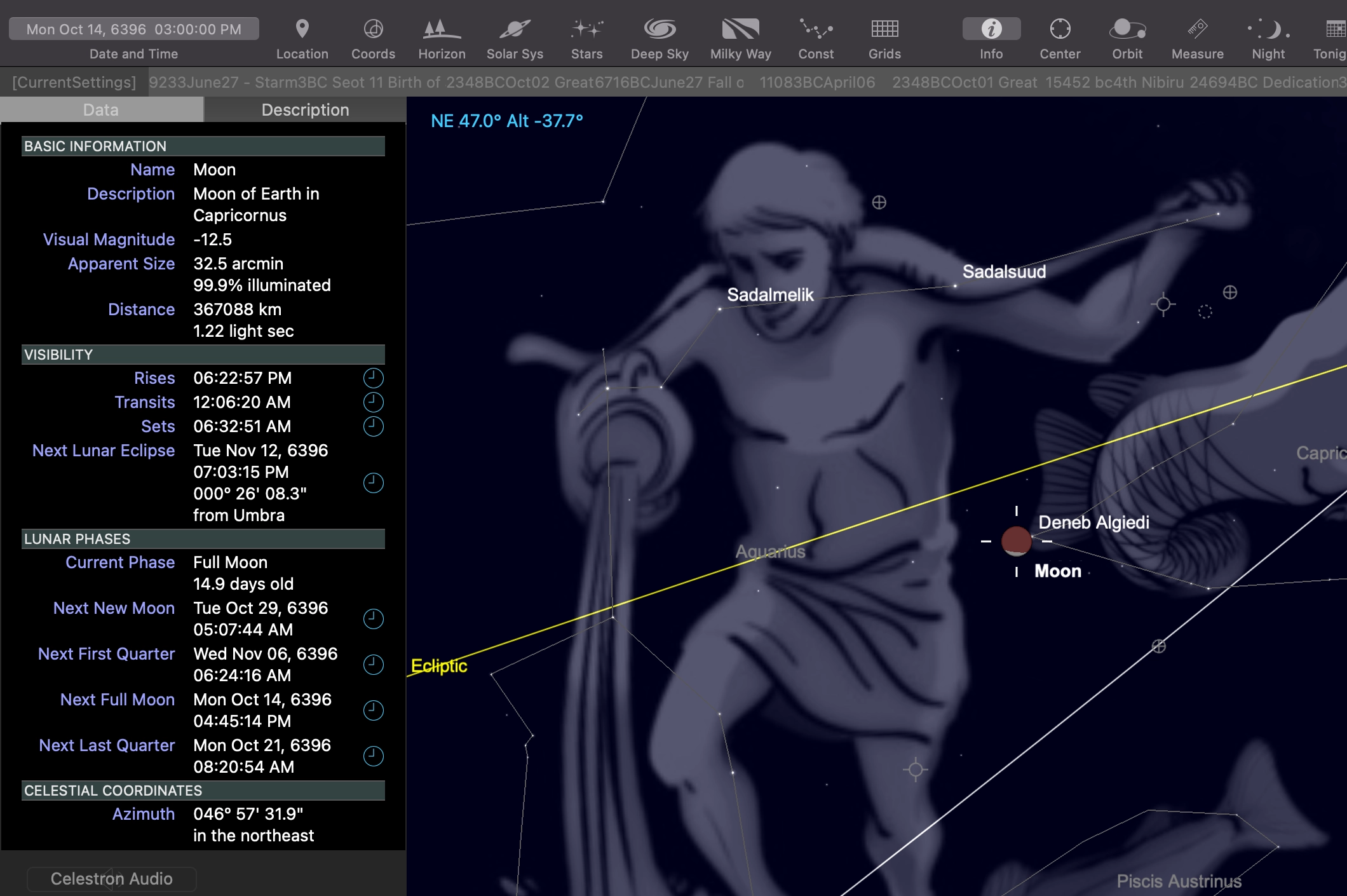Viewport: 1347px width, 896px height.
Task: Select the Measure tool icon
Action: pos(1197,29)
